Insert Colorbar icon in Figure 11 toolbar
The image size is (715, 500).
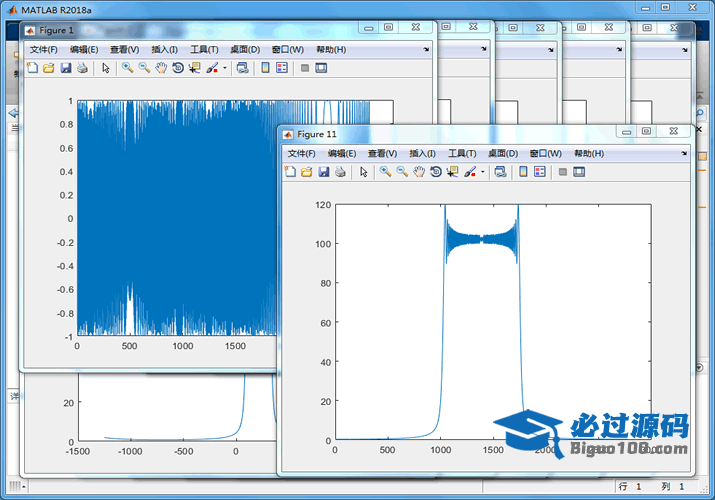pos(523,172)
